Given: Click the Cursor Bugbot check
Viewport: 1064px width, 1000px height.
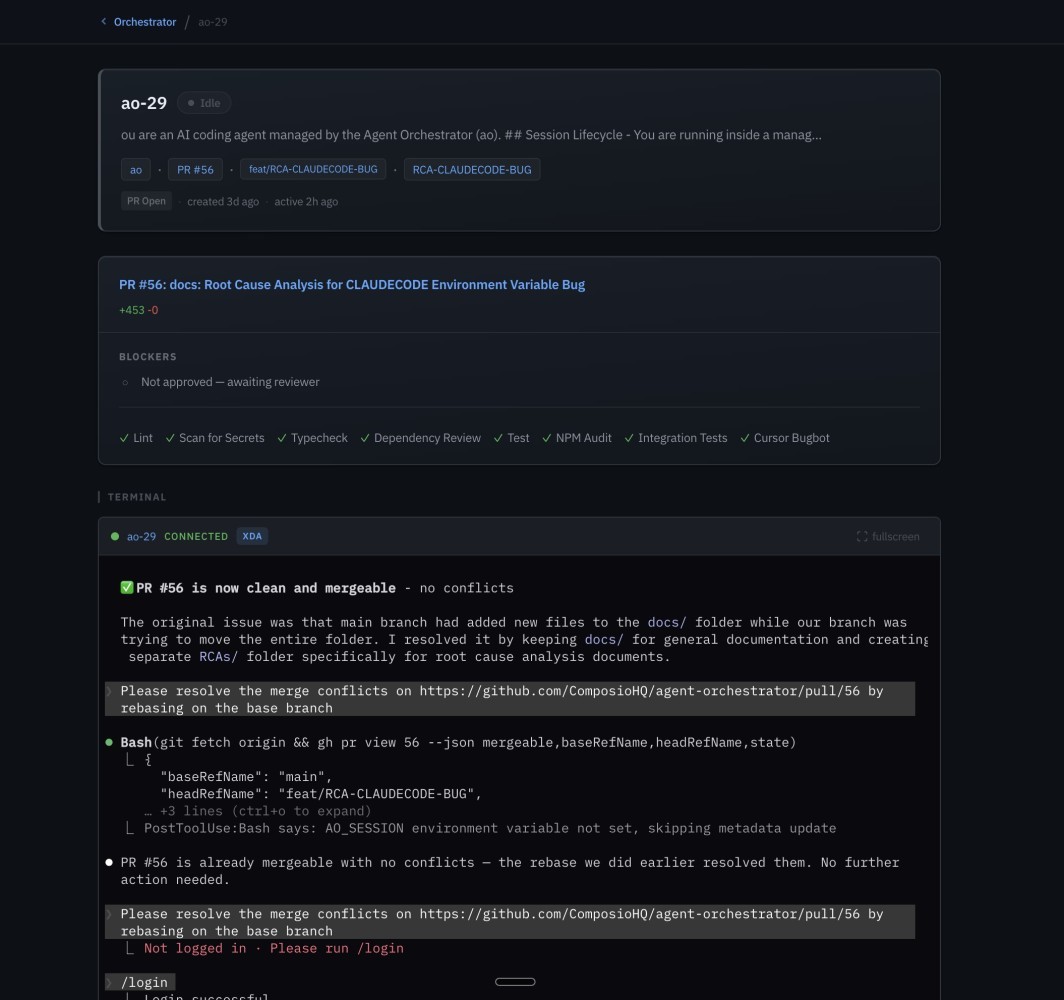Looking at the screenshot, I should (x=785, y=438).
